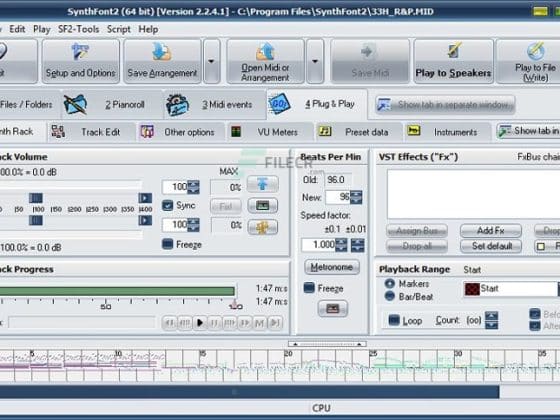
Task: Open the Help menu
Action: click(148, 29)
